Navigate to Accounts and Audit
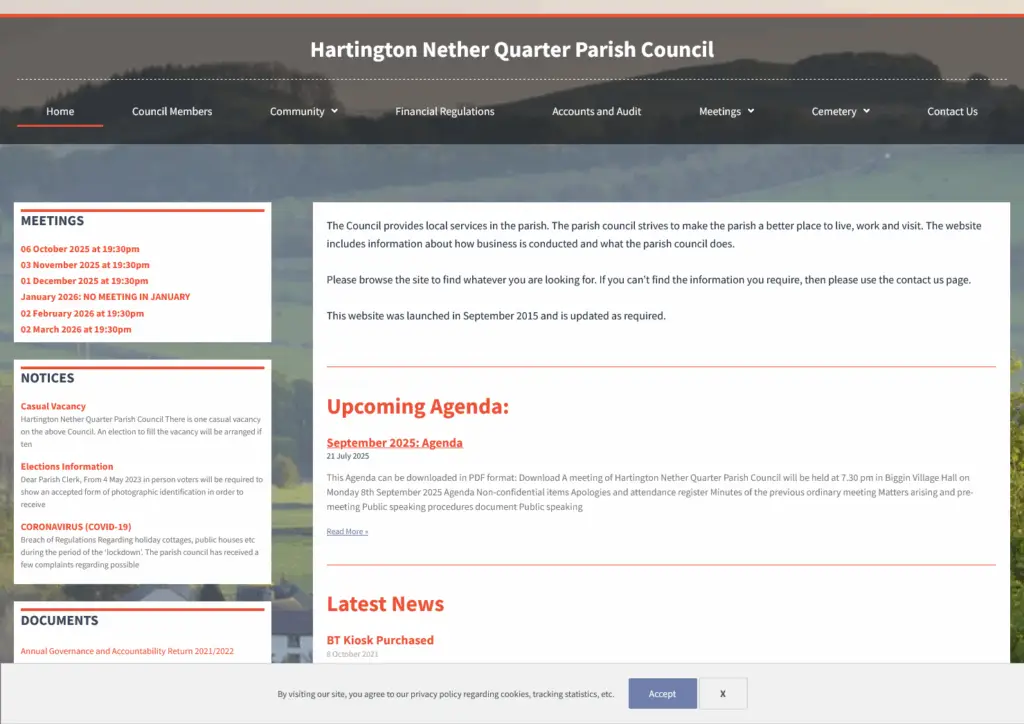This screenshot has height=724, width=1024. pyautogui.click(x=596, y=111)
